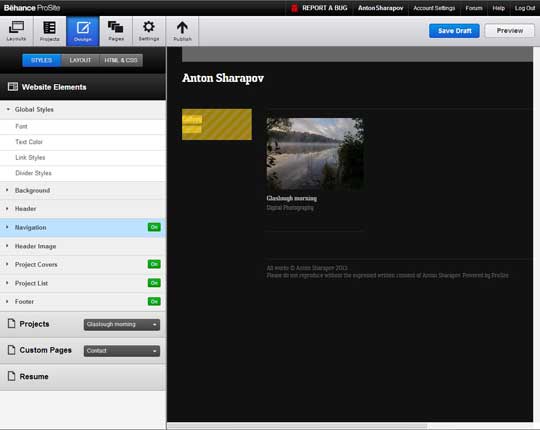Switch to the Layout tab

pyautogui.click(x=80, y=60)
